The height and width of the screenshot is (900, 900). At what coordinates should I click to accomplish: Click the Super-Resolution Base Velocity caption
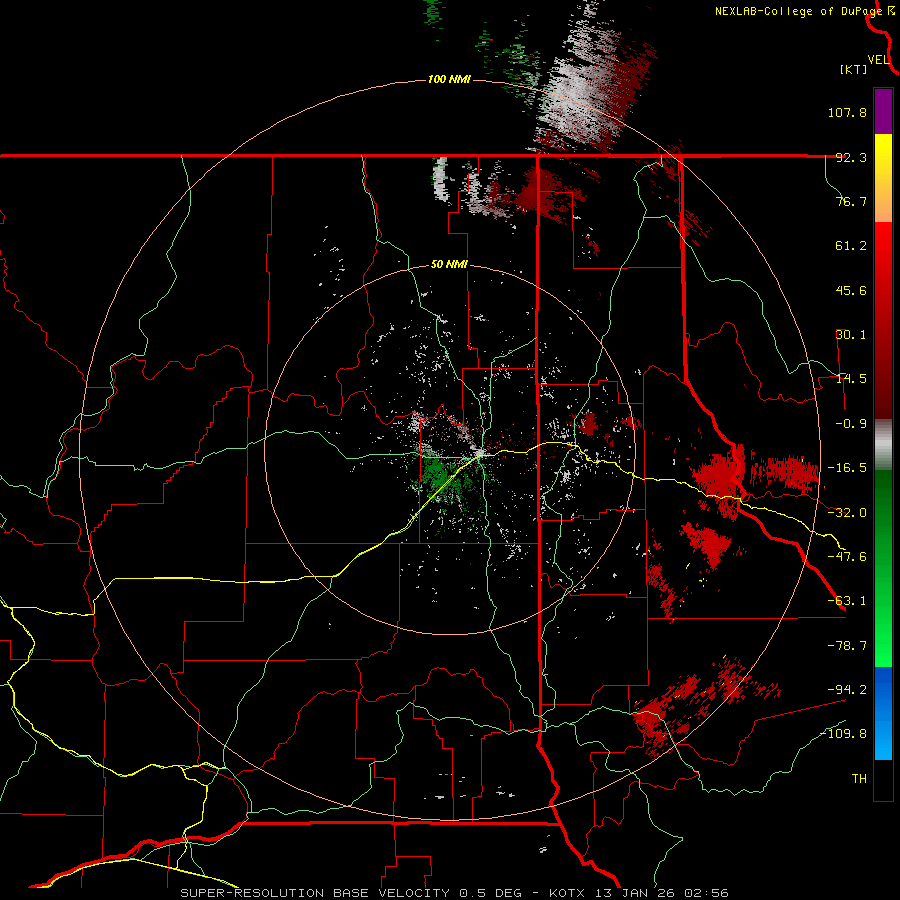(454, 893)
